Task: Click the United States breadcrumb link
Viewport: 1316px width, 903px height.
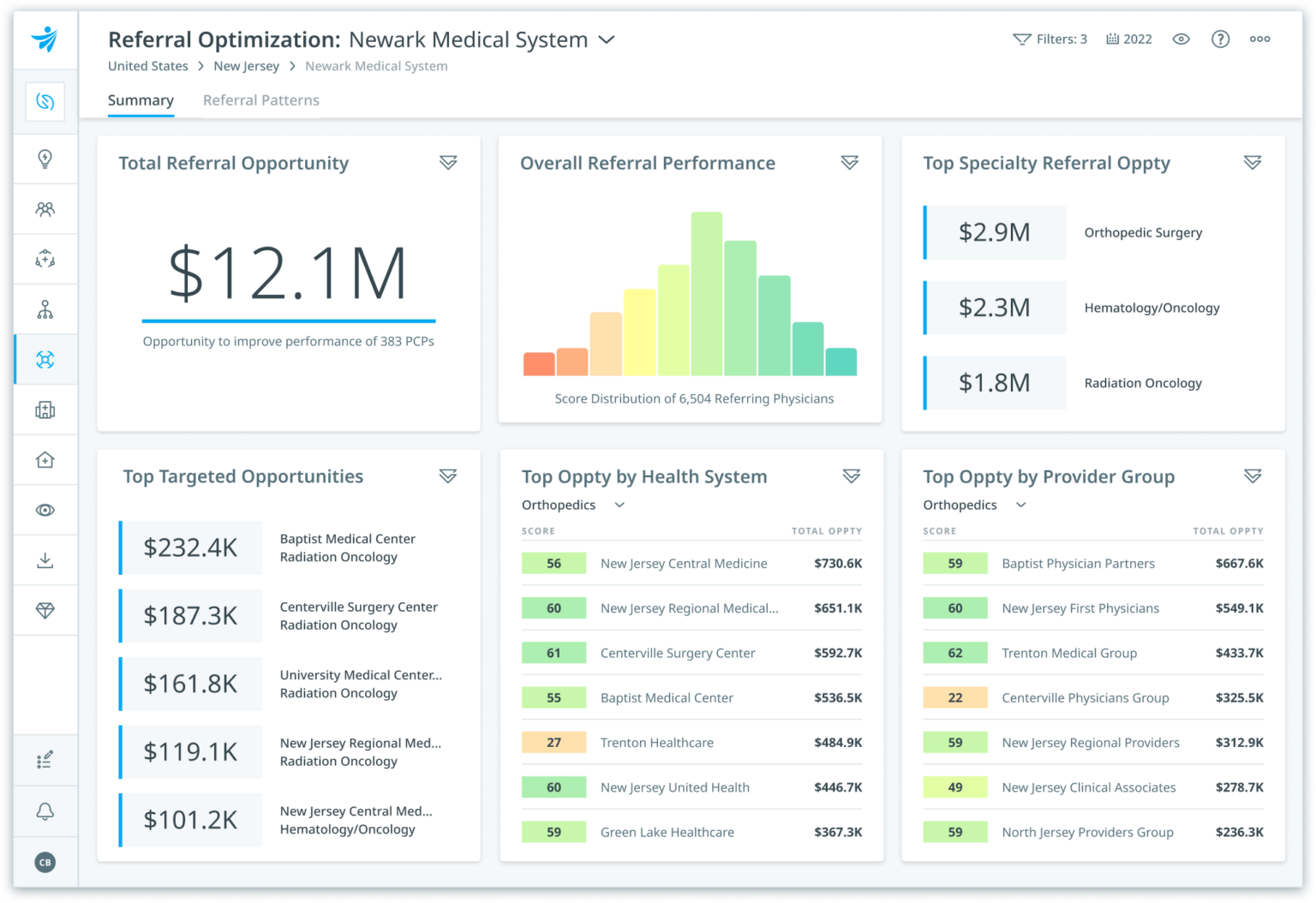Action: [x=147, y=66]
